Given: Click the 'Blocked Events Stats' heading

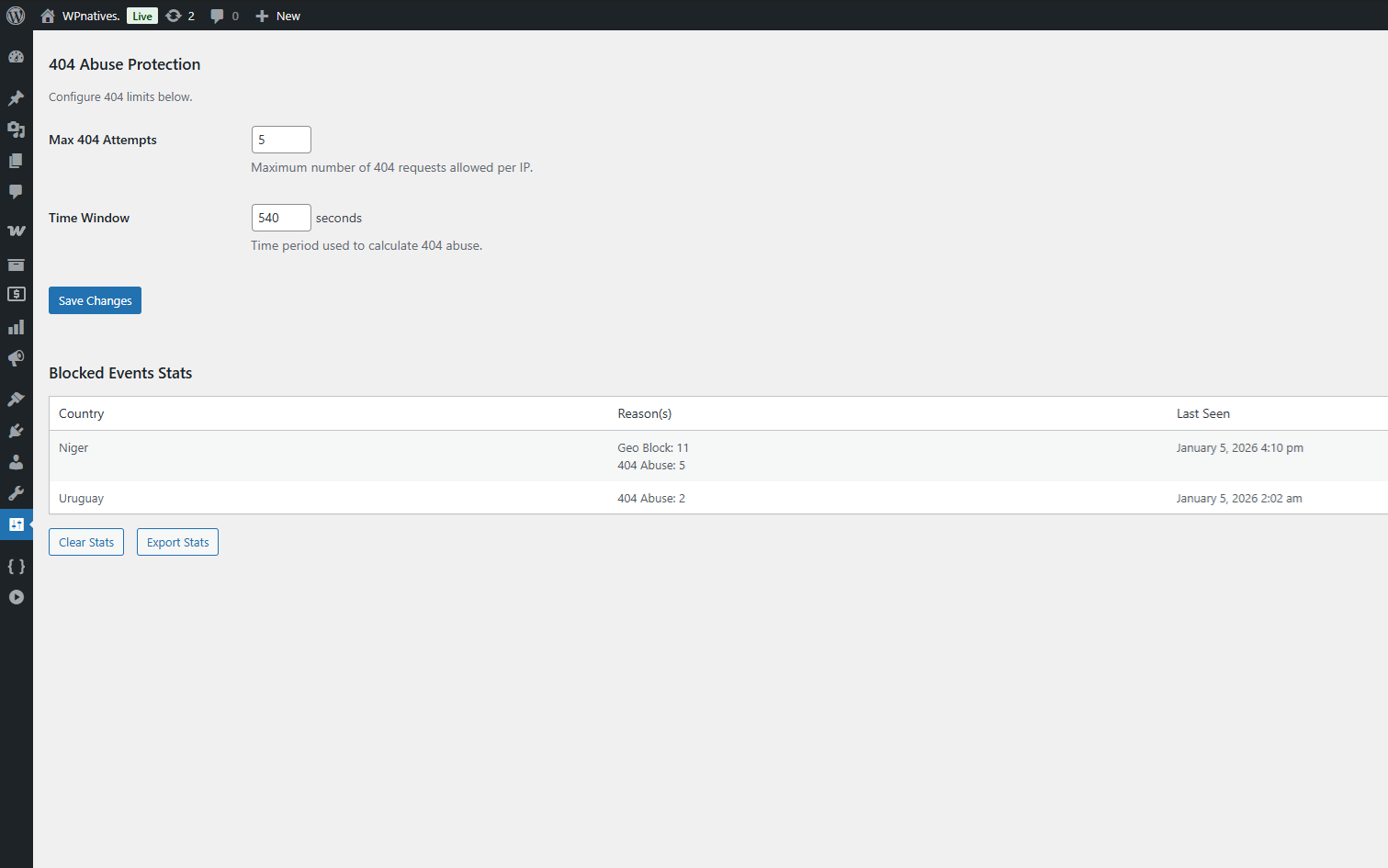Looking at the screenshot, I should 120,373.
